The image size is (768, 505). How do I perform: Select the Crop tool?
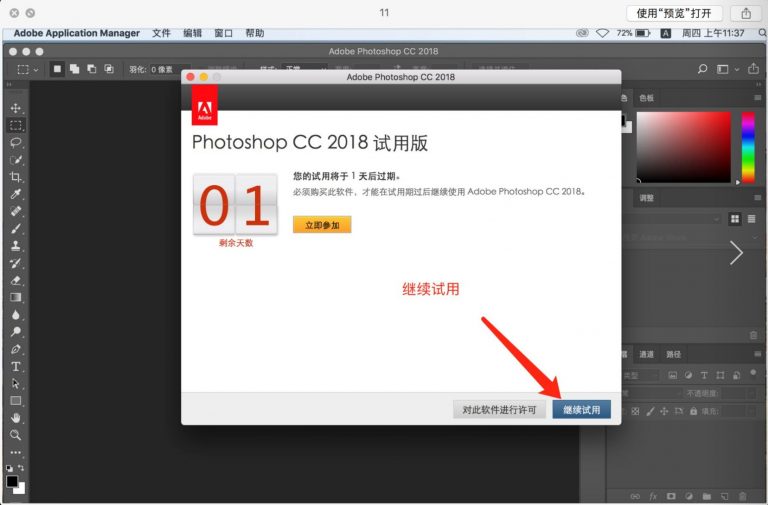(x=16, y=177)
